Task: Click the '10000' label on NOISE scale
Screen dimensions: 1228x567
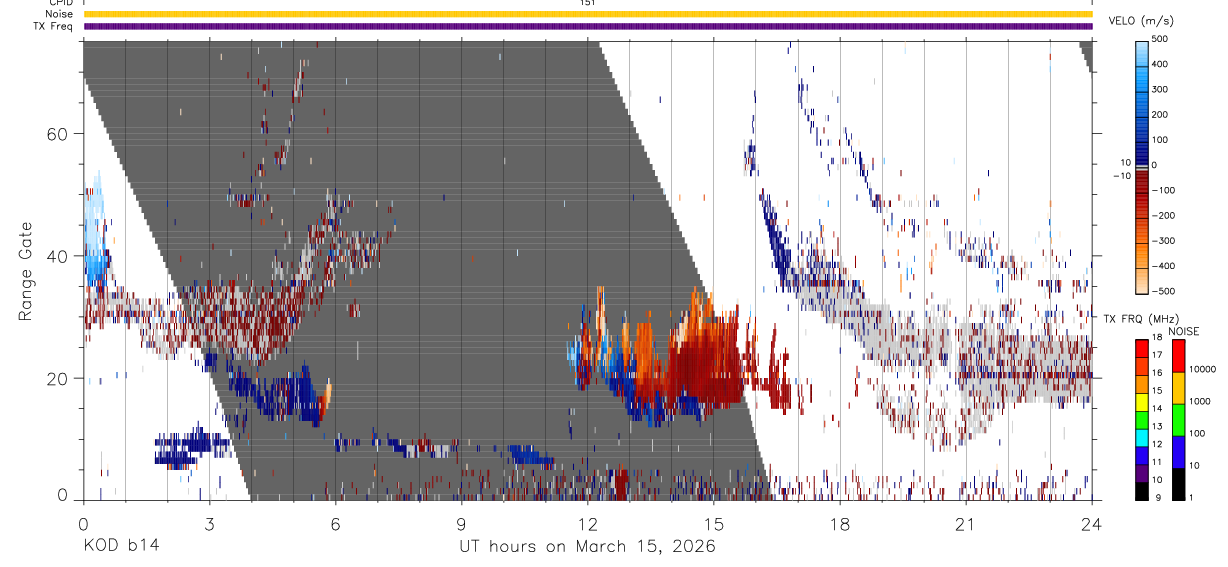Action: (1203, 371)
